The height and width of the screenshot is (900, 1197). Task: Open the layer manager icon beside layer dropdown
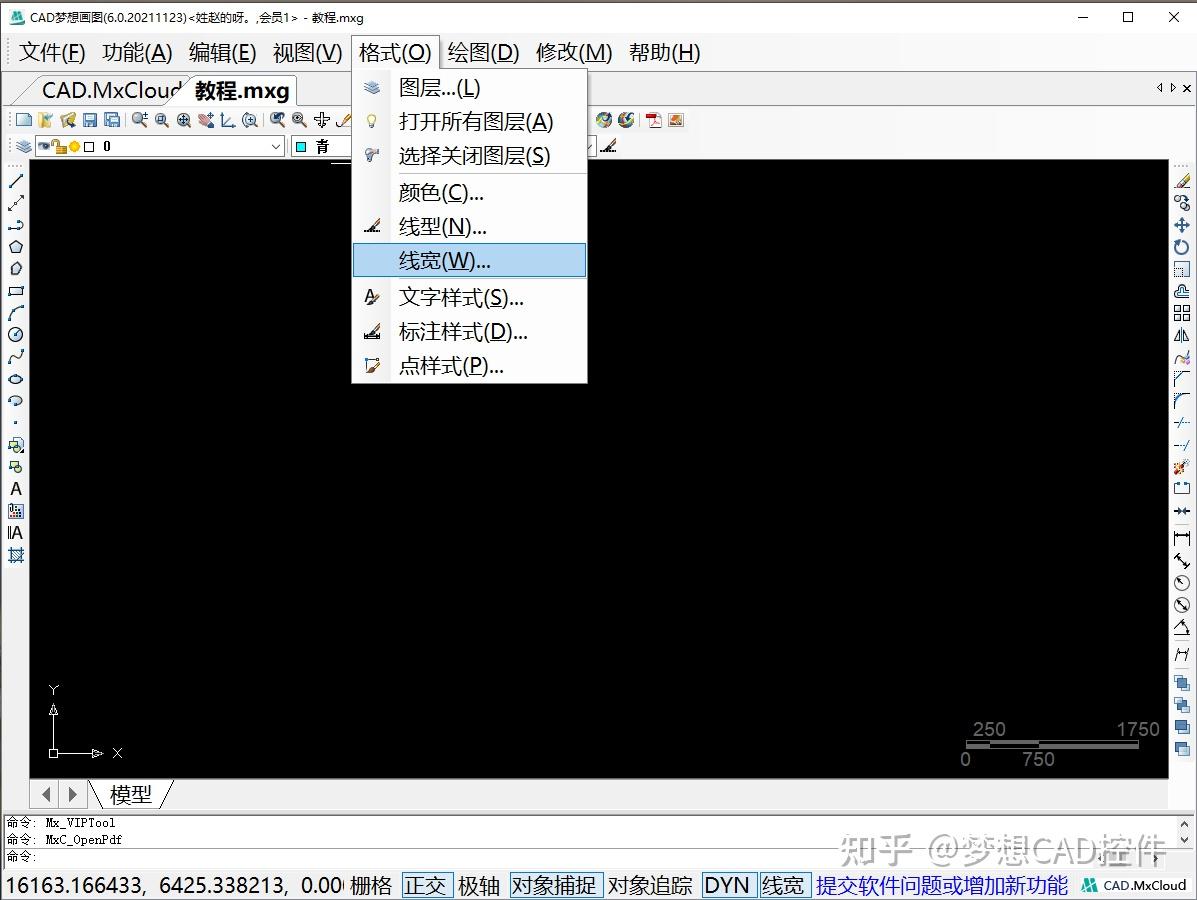[x=24, y=146]
